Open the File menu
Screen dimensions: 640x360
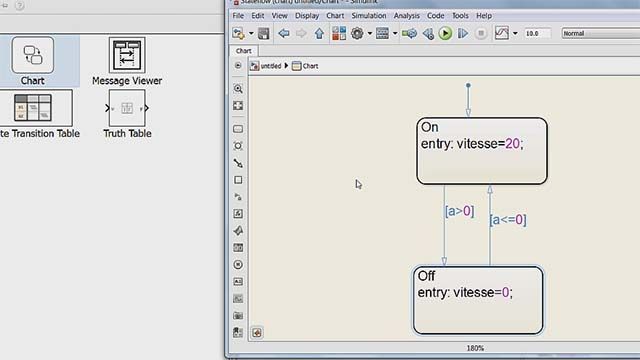pos(238,16)
